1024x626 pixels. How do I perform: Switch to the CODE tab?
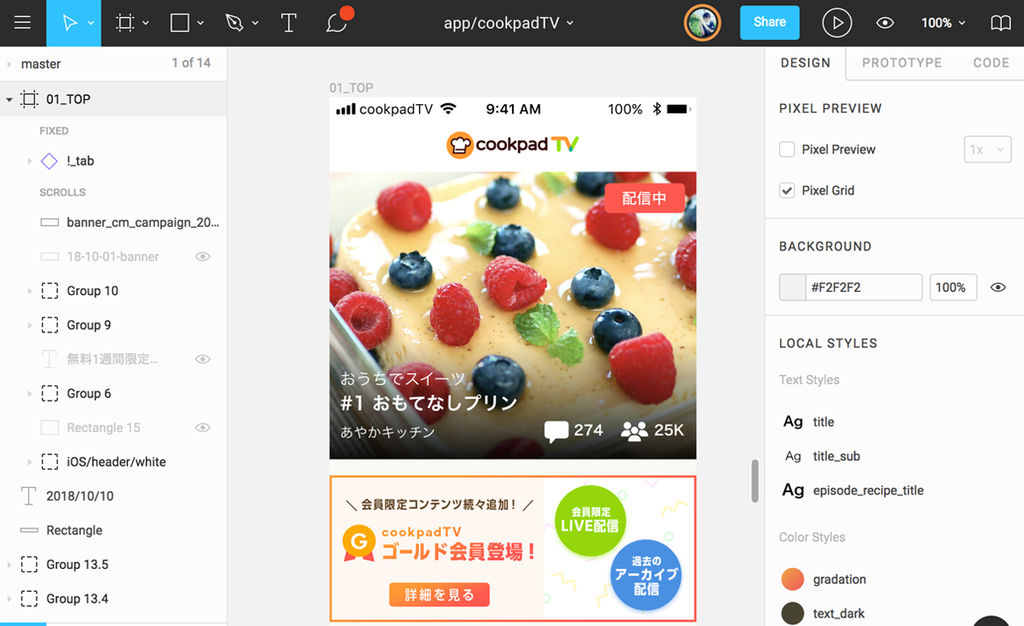(991, 63)
